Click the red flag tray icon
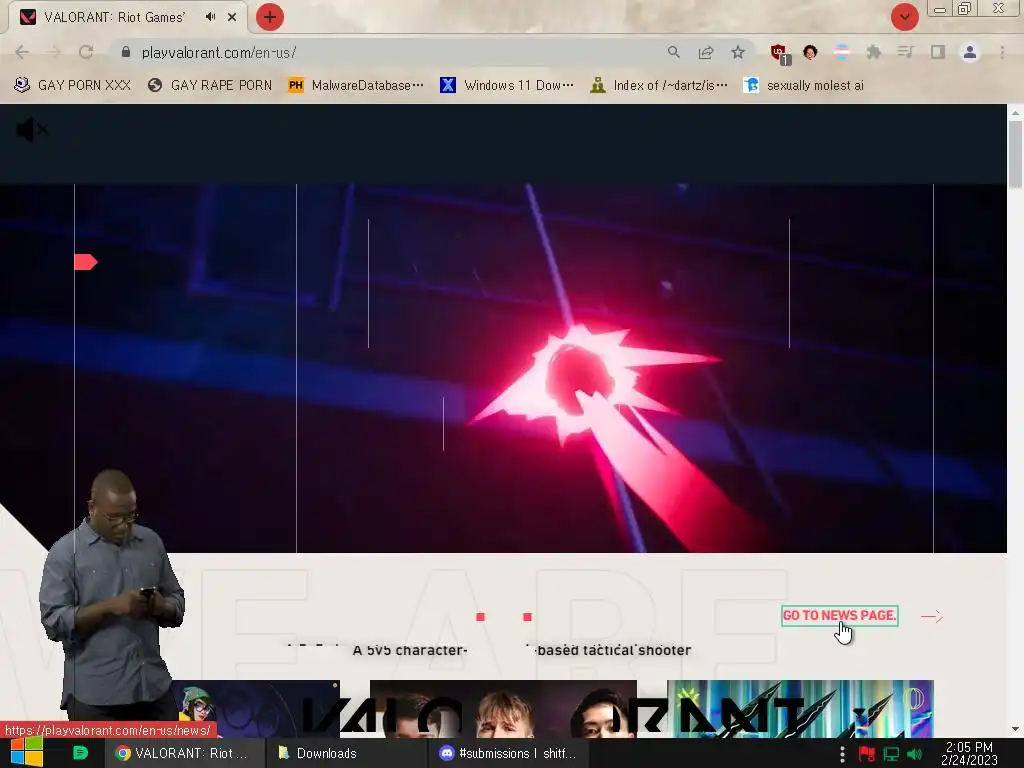The image size is (1024, 768). pyautogui.click(x=867, y=754)
